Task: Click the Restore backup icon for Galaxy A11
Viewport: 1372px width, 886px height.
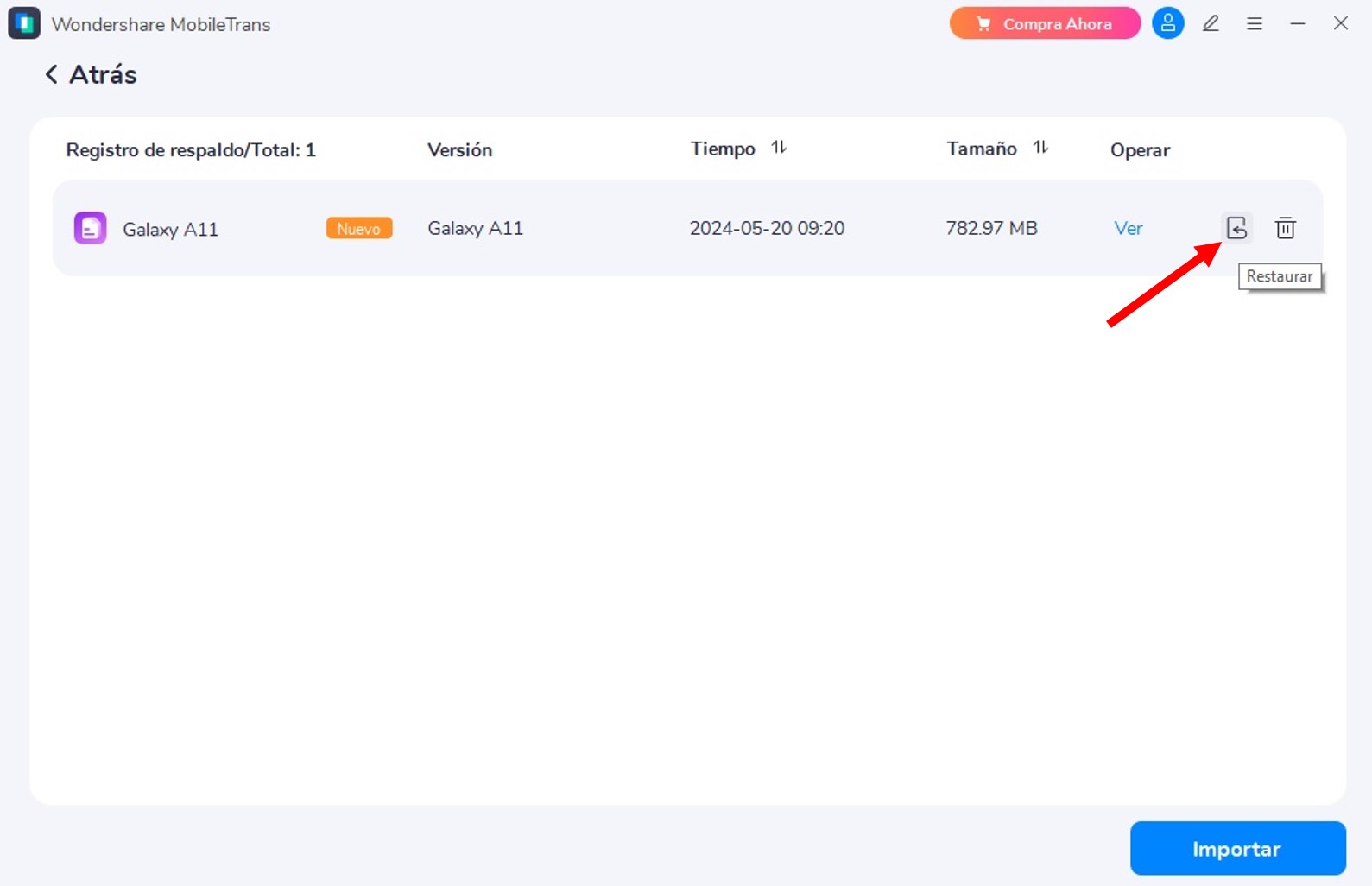Action: pyautogui.click(x=1236, y=228)
